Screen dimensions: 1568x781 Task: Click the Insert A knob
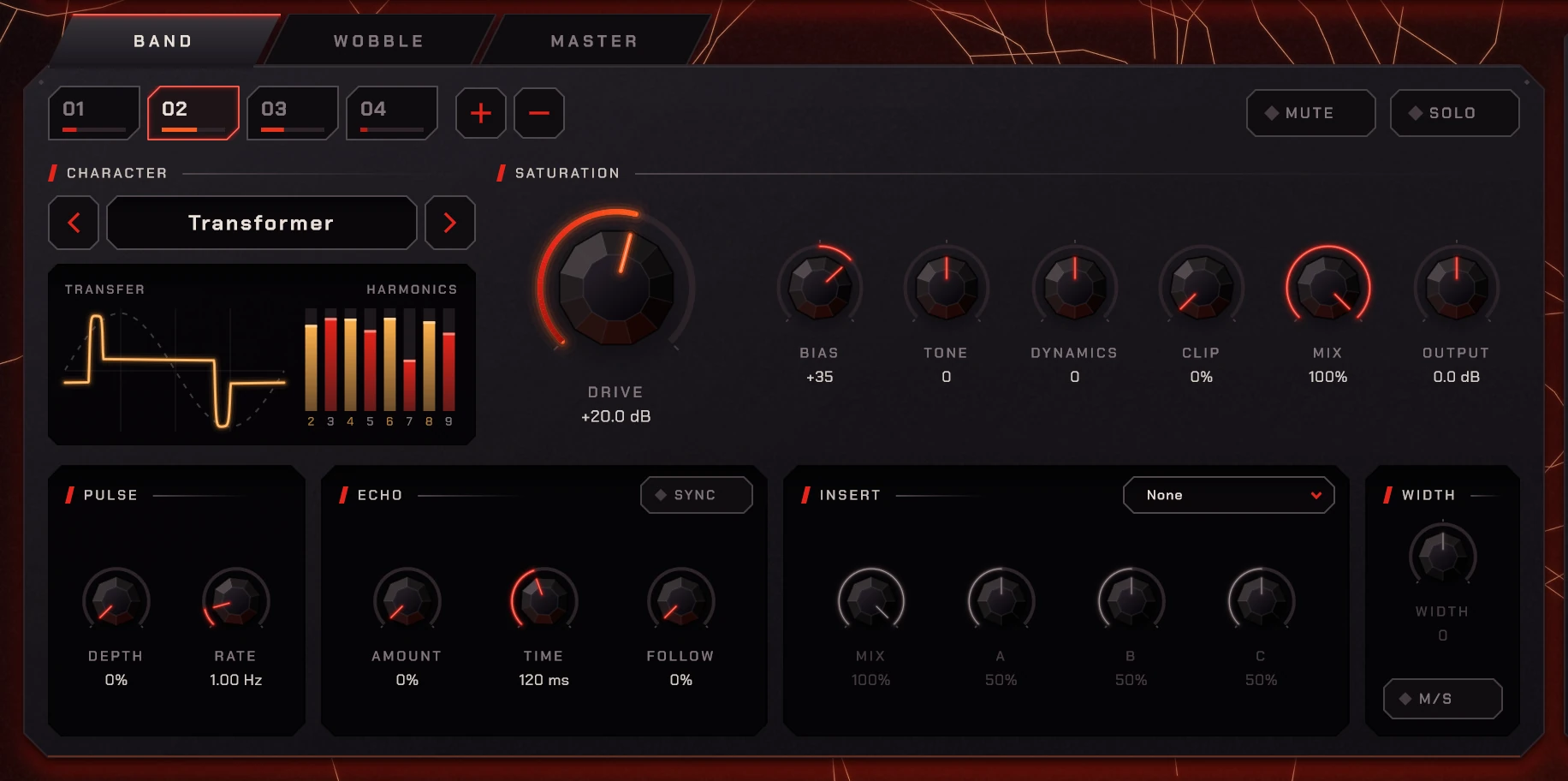1001,600
